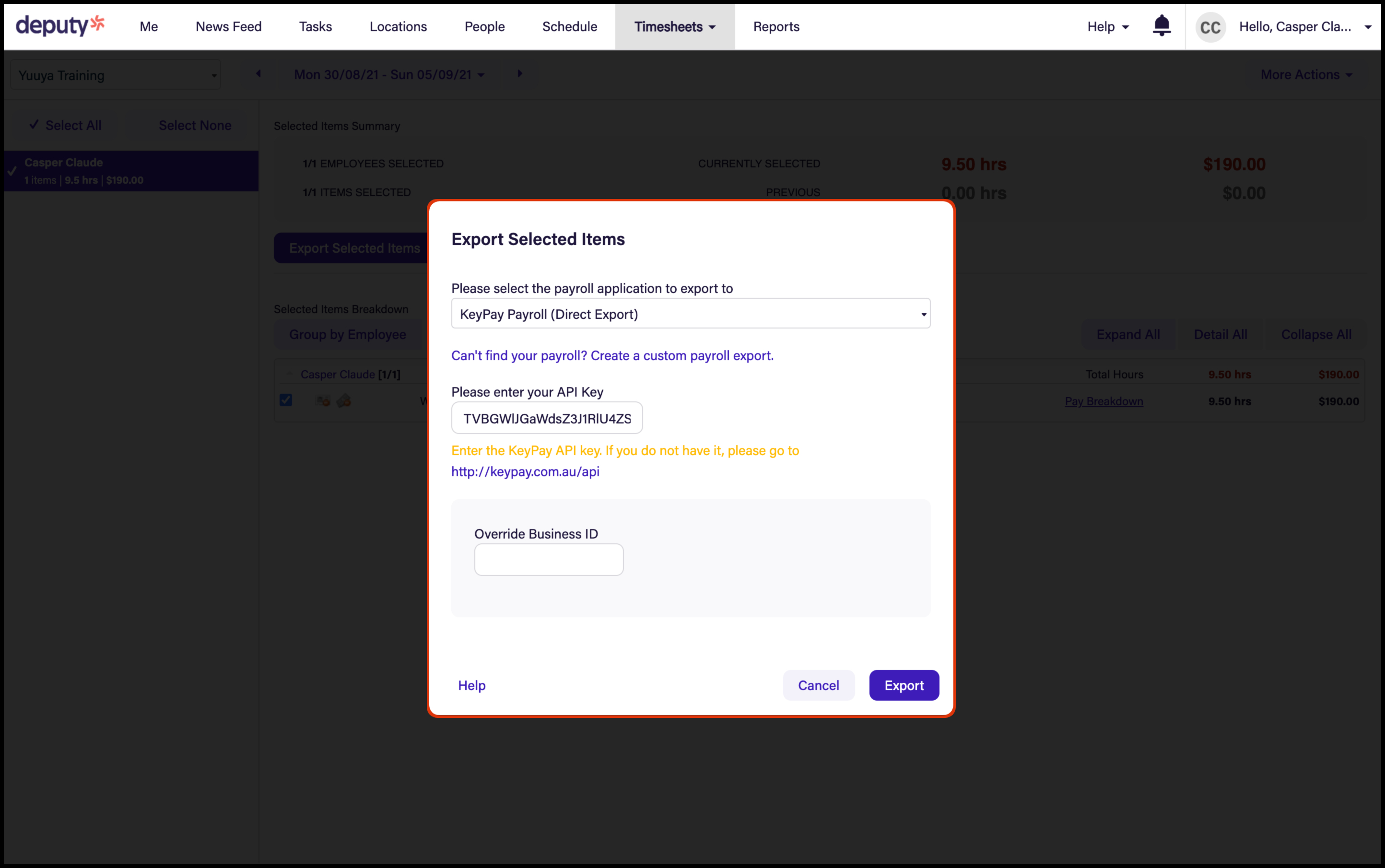Go to People page
This screenshot has height=868, width=1385.
484,27
